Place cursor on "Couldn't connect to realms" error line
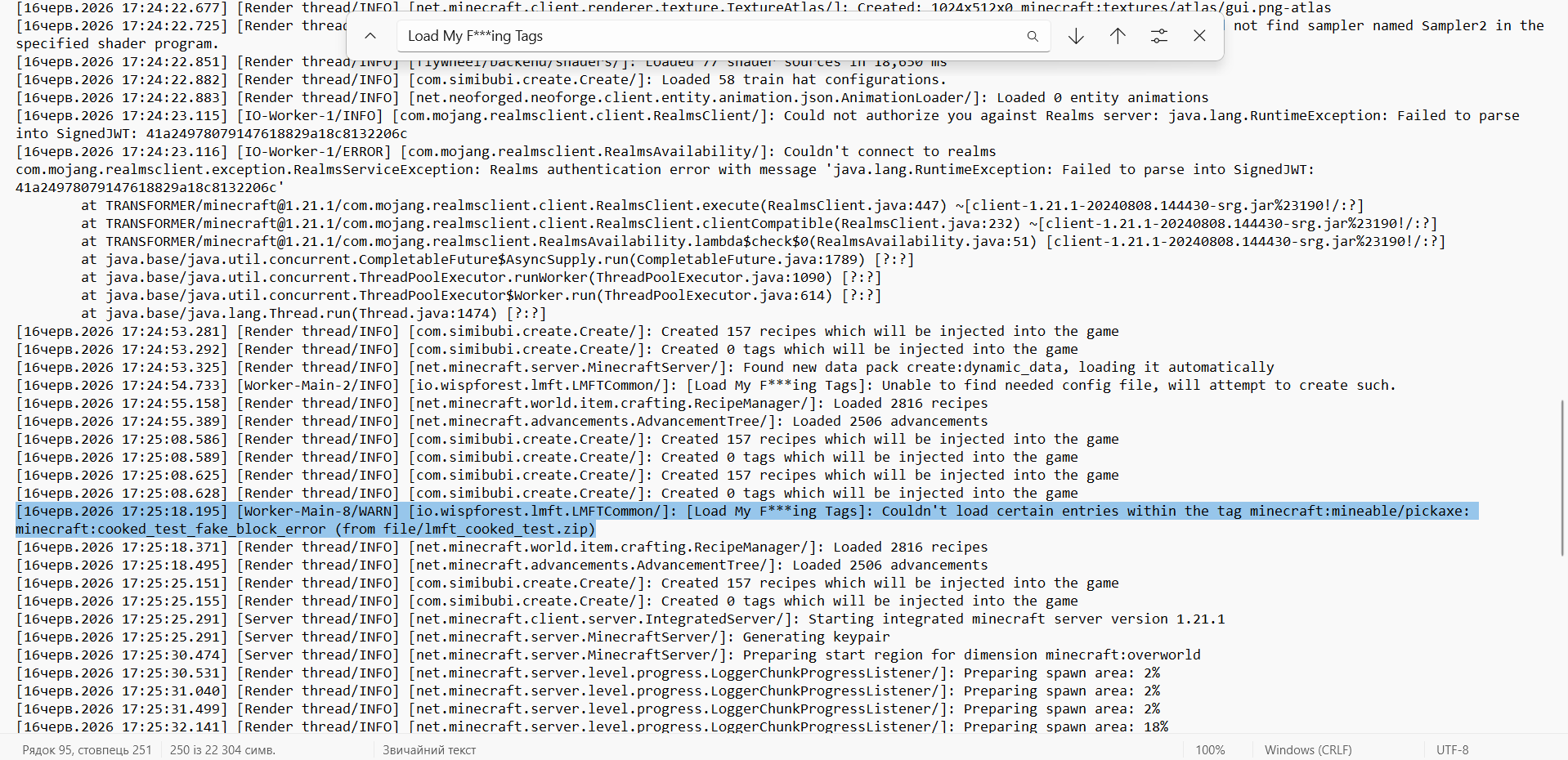 click(506, 152)
